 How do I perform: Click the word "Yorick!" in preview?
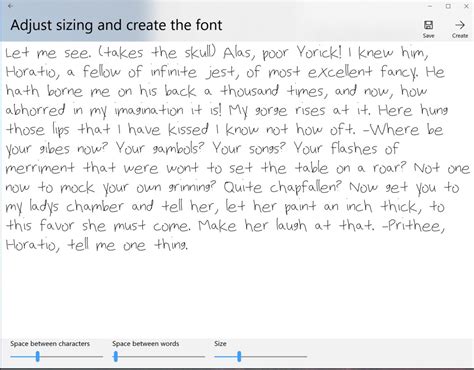coord(319,52)
